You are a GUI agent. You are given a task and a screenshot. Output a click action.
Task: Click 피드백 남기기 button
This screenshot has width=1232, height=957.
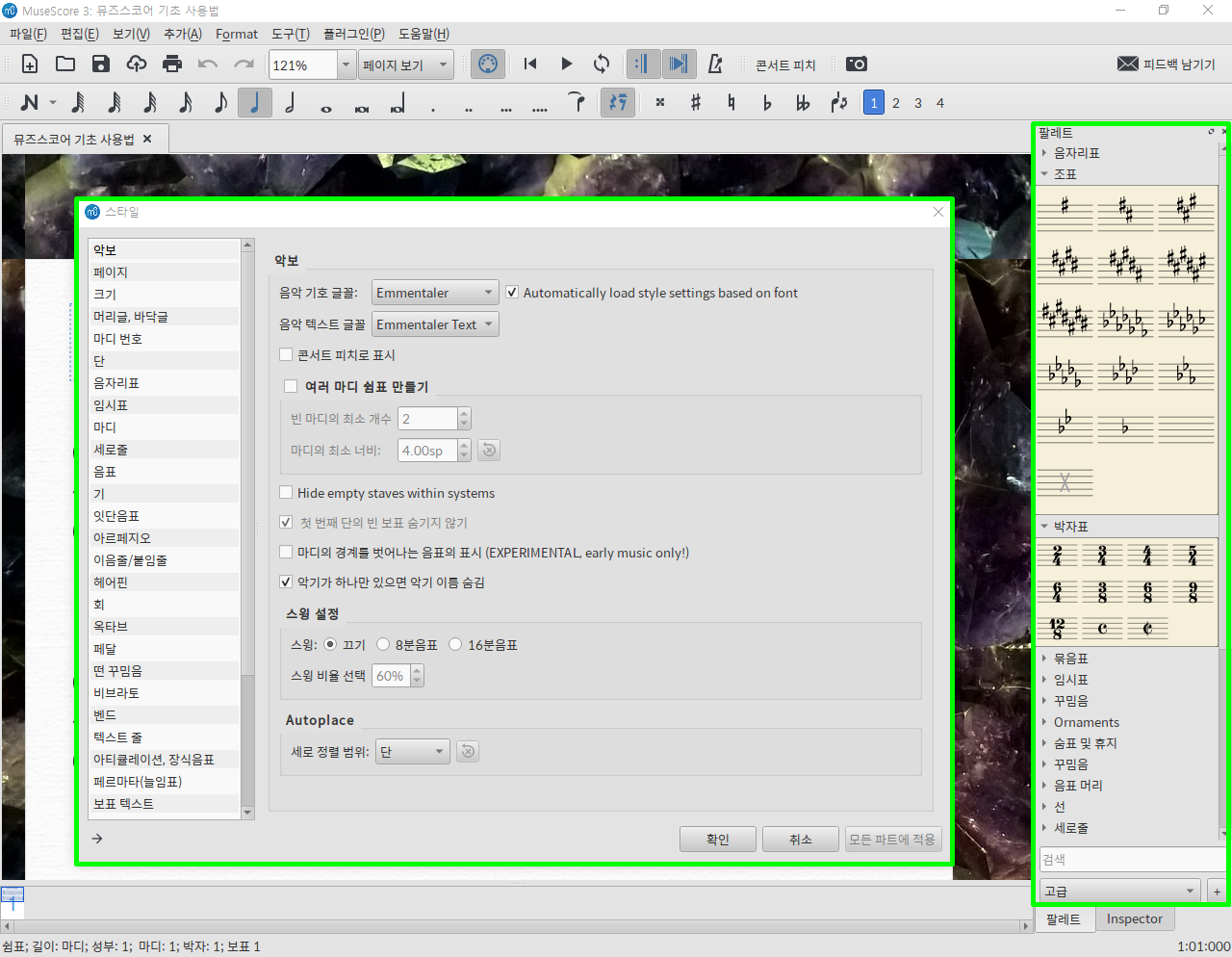(1167, 65)
